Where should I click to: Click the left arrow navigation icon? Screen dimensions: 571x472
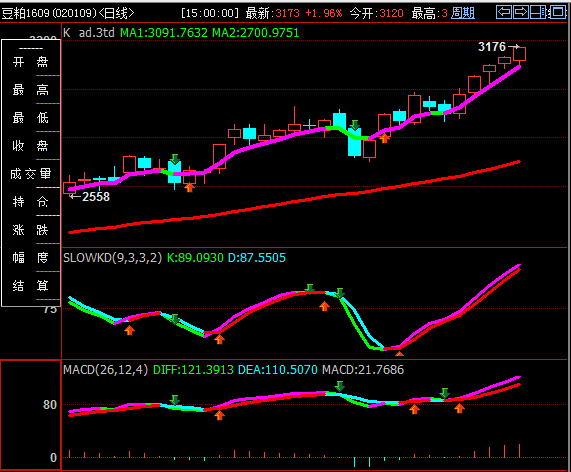click(504, 12)
